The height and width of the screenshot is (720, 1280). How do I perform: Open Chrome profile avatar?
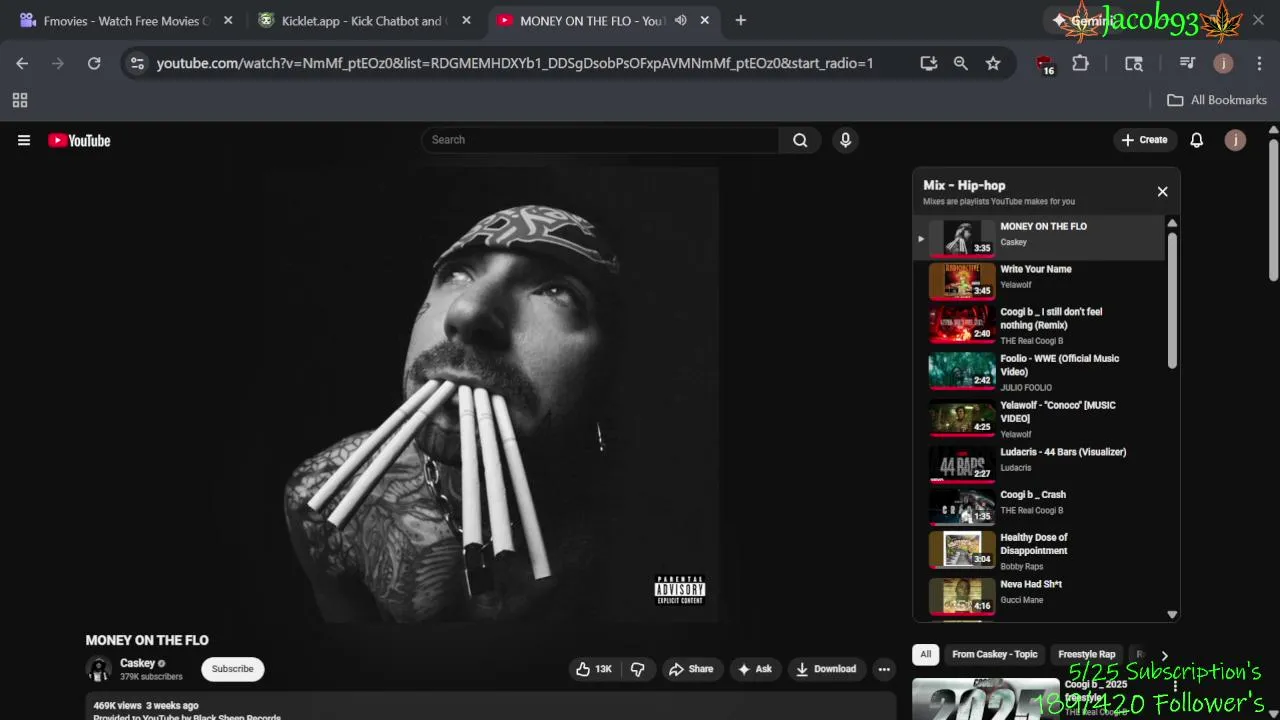click(x=1223, y=63)
